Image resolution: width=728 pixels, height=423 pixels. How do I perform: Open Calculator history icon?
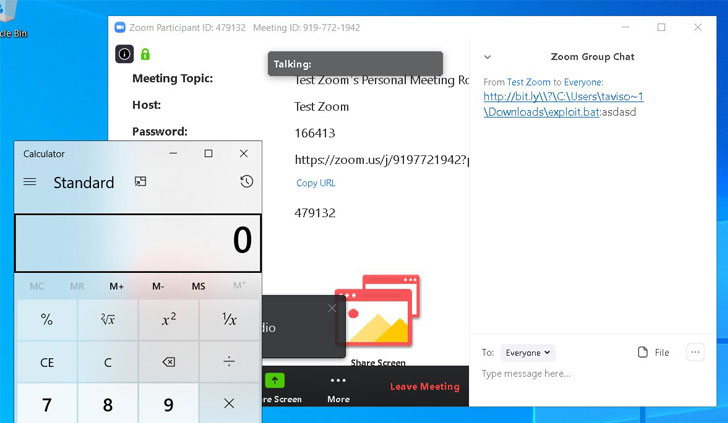[x=247, y=182]
